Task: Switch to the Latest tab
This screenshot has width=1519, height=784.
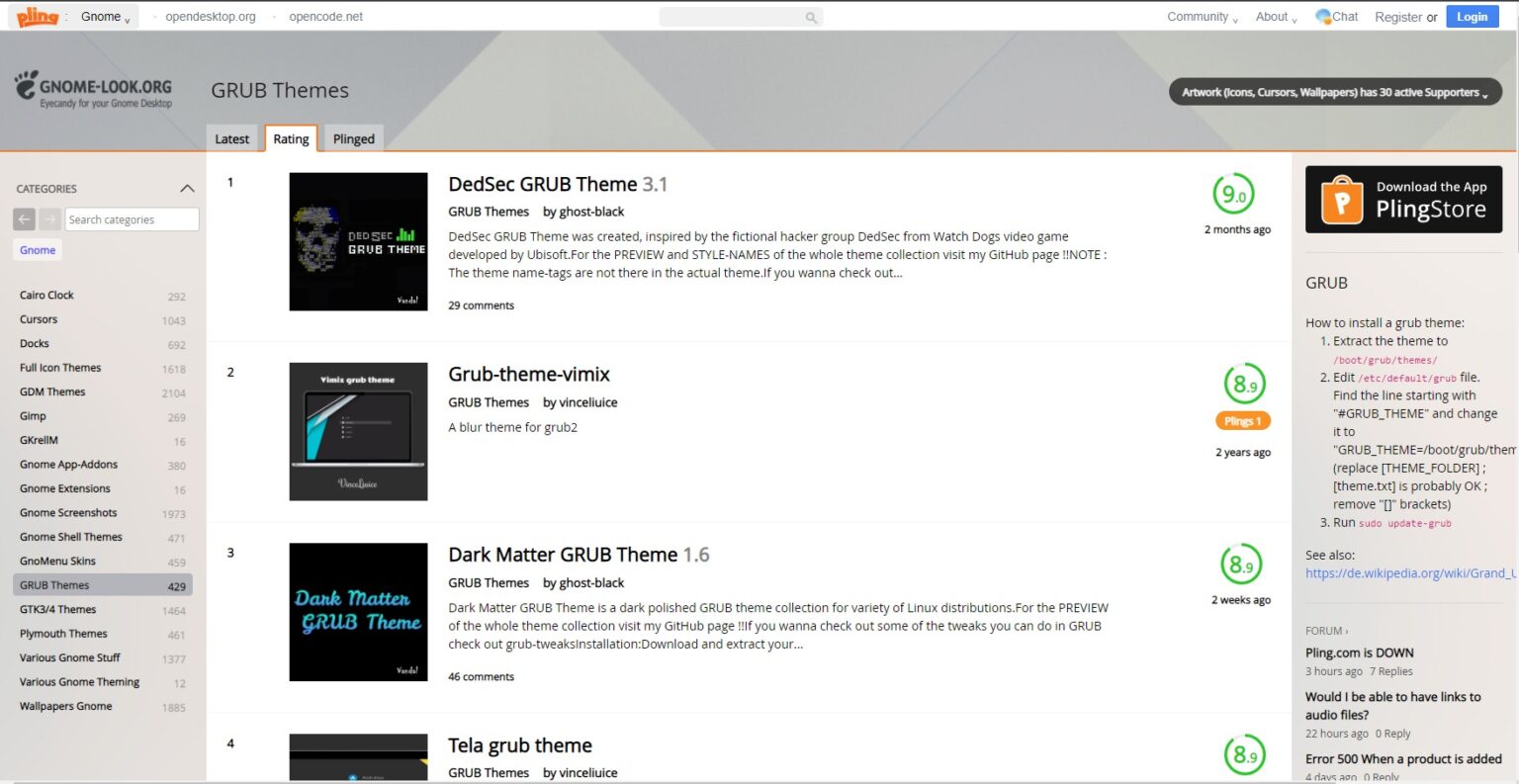Action: click(232, 139)
